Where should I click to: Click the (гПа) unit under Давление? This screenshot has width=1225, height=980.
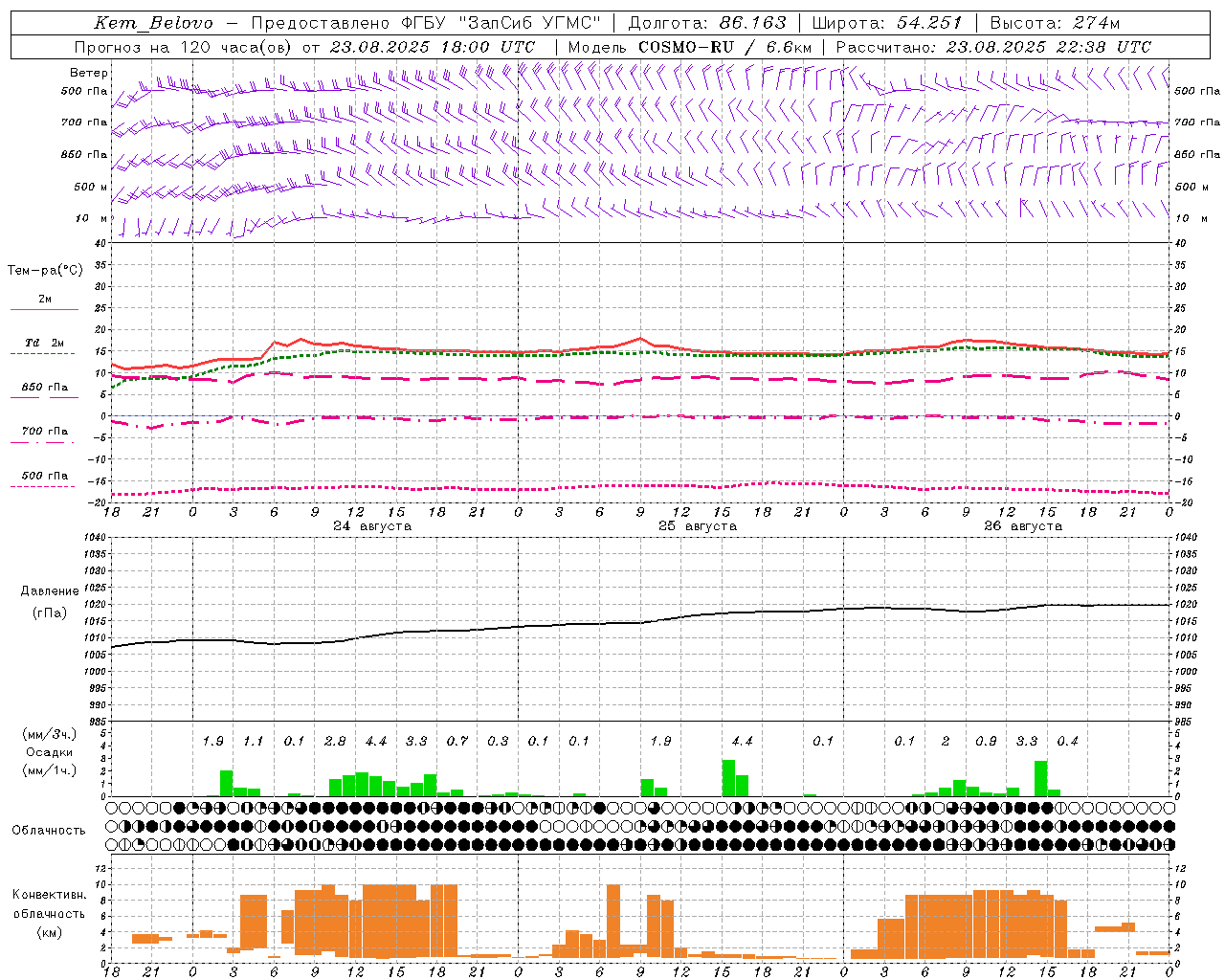pos(50,613)
